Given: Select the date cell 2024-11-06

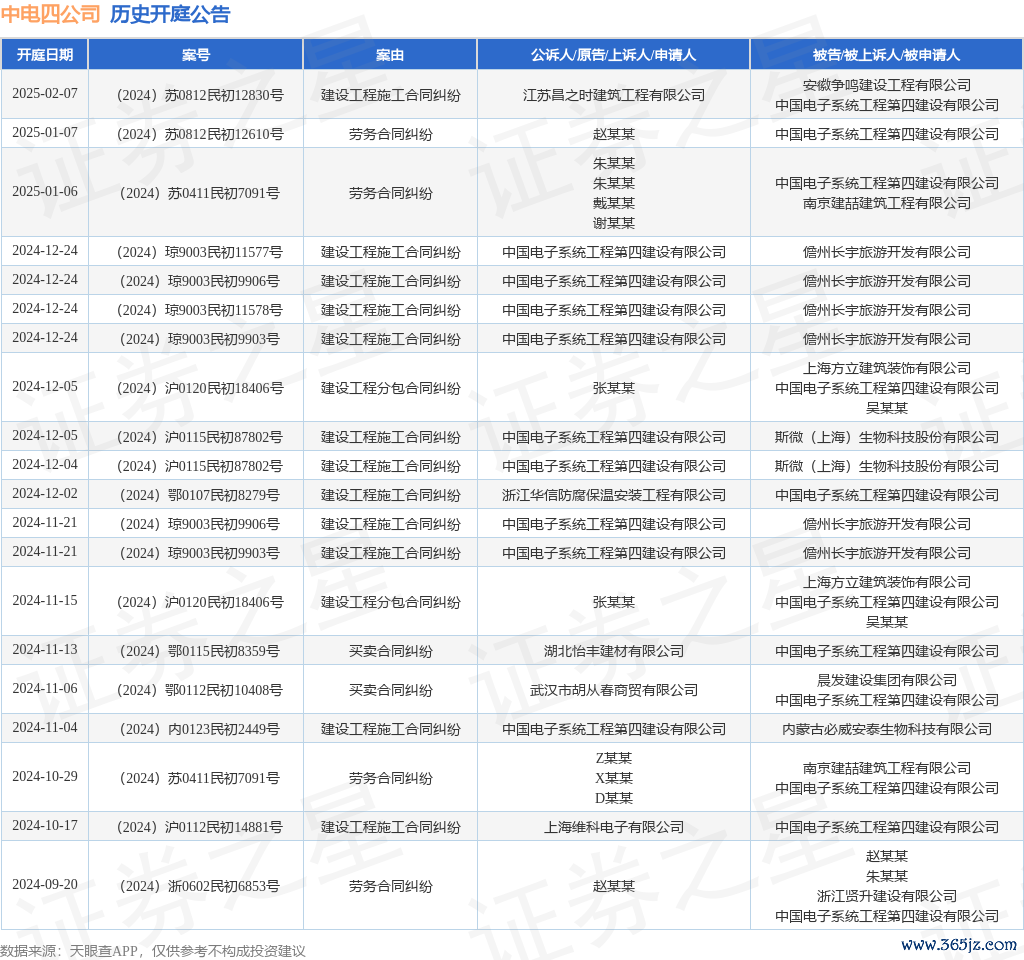Looking at the screenshot, I should (44, 688).
